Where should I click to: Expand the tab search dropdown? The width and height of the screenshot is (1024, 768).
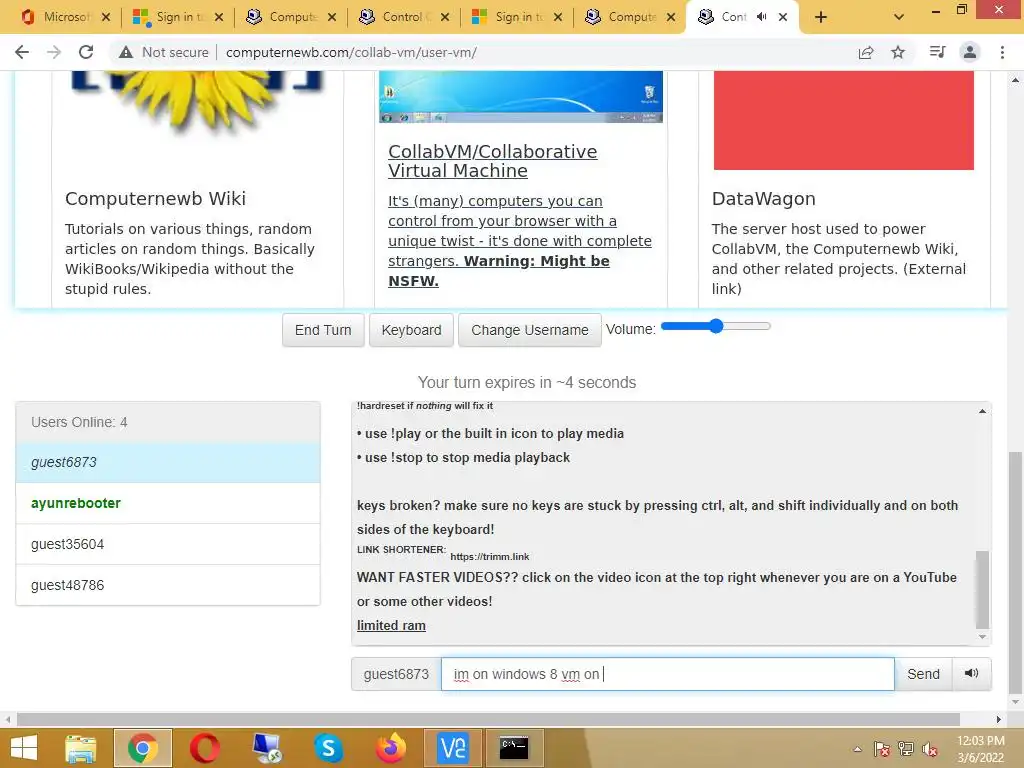coord(899,17)
